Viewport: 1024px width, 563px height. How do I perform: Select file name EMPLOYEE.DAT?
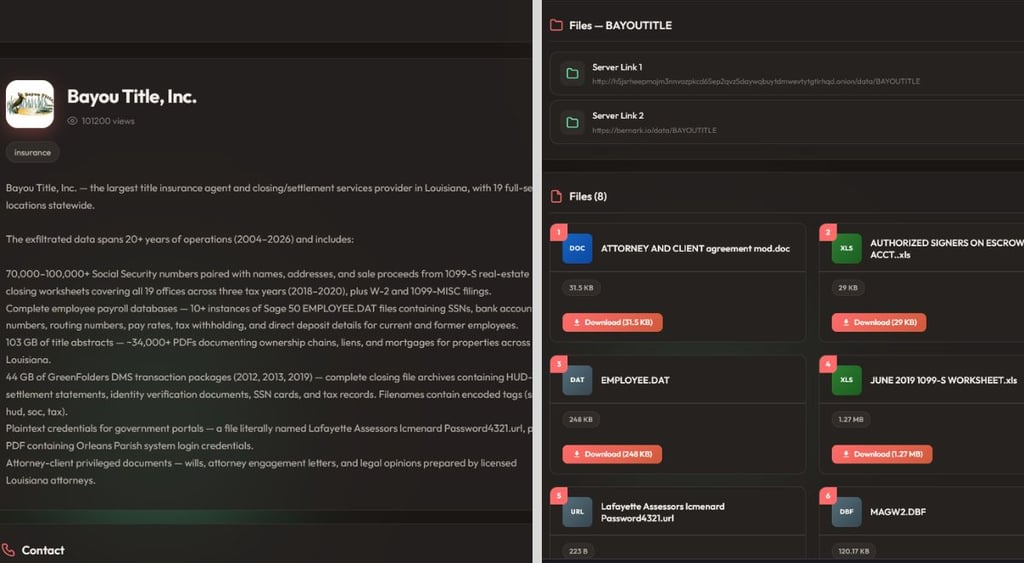pyautogui.click(x=635, y=380)
